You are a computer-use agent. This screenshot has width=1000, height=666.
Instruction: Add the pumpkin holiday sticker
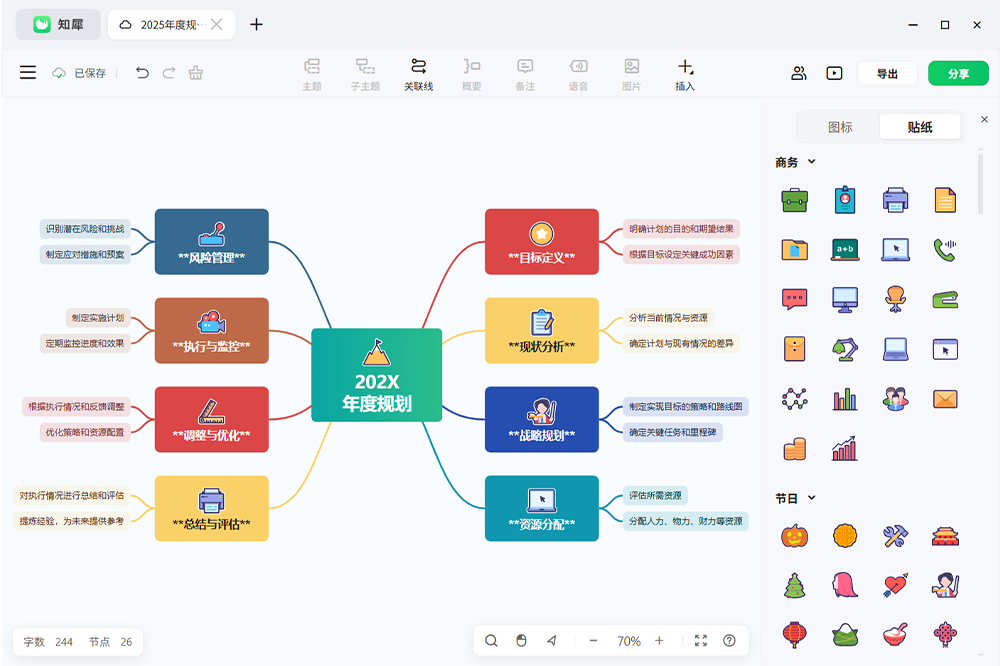[x=794, y=536]
